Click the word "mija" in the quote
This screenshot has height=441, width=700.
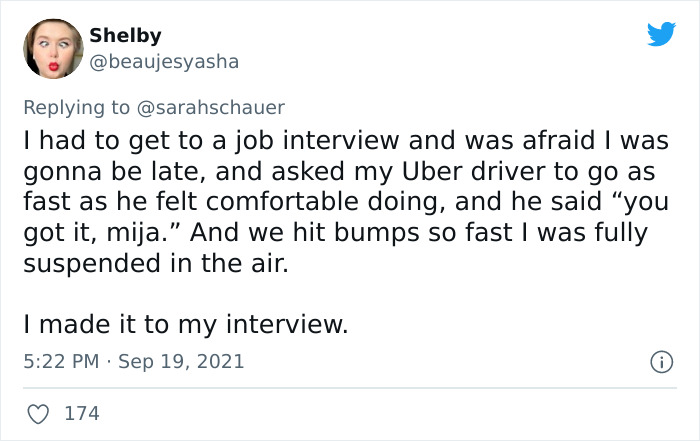coord(133,233)
